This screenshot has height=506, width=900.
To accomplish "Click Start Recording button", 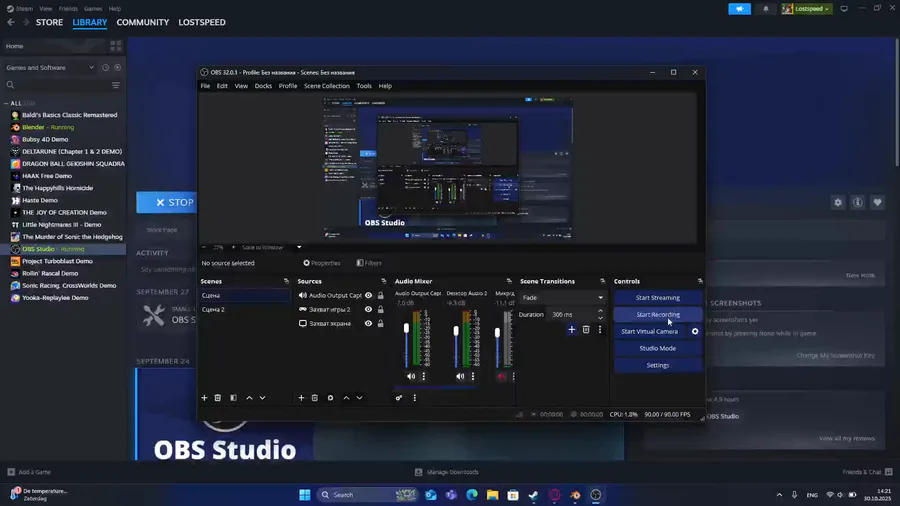I will (658, 314).
